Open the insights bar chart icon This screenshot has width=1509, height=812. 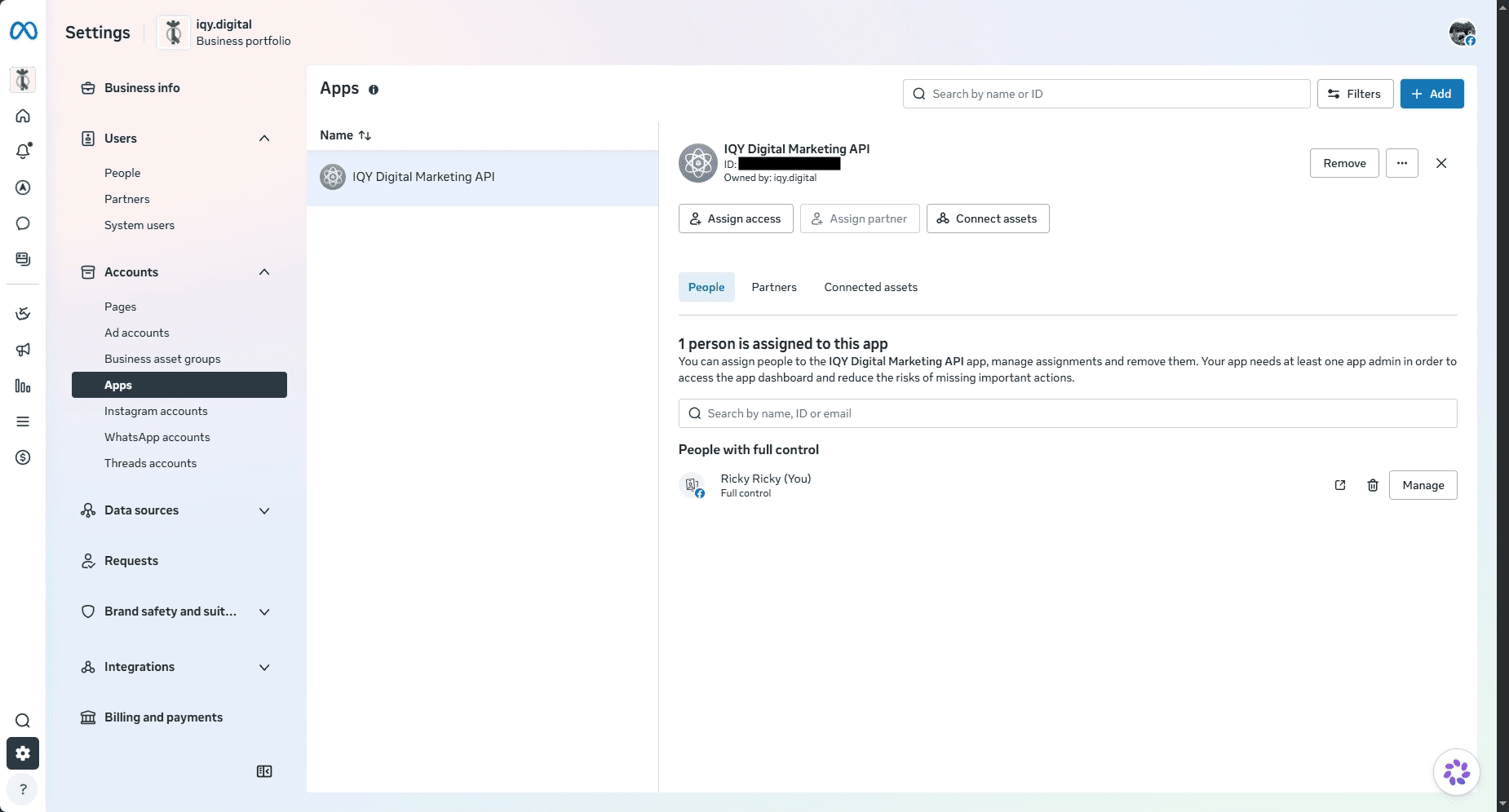[23, 386]
